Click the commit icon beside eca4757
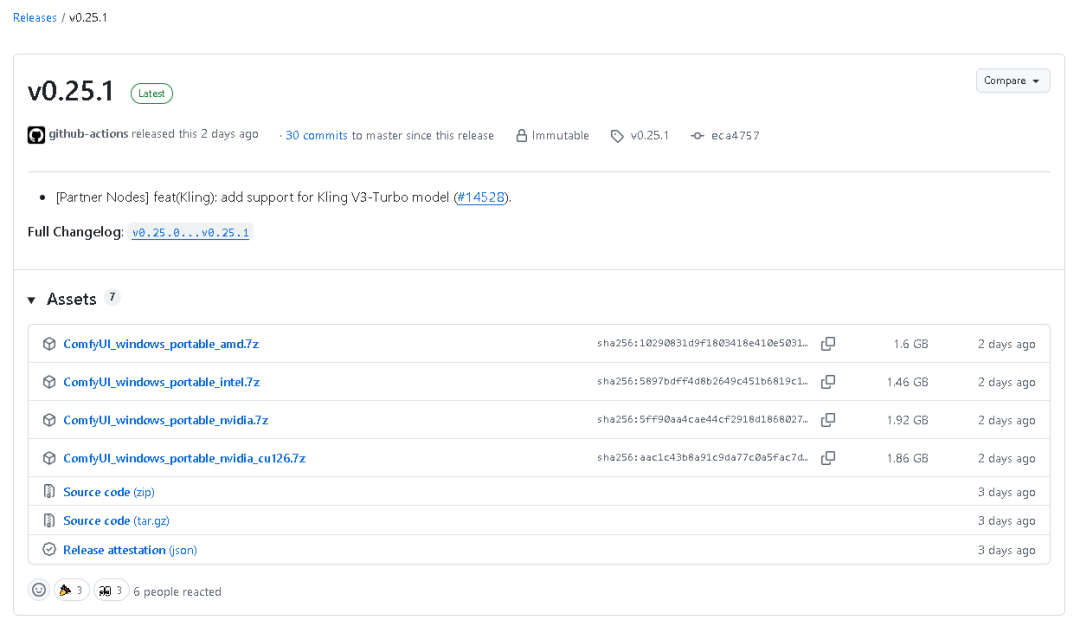Viewport: 1080px width, 633px height. click(x=697, y=136)
